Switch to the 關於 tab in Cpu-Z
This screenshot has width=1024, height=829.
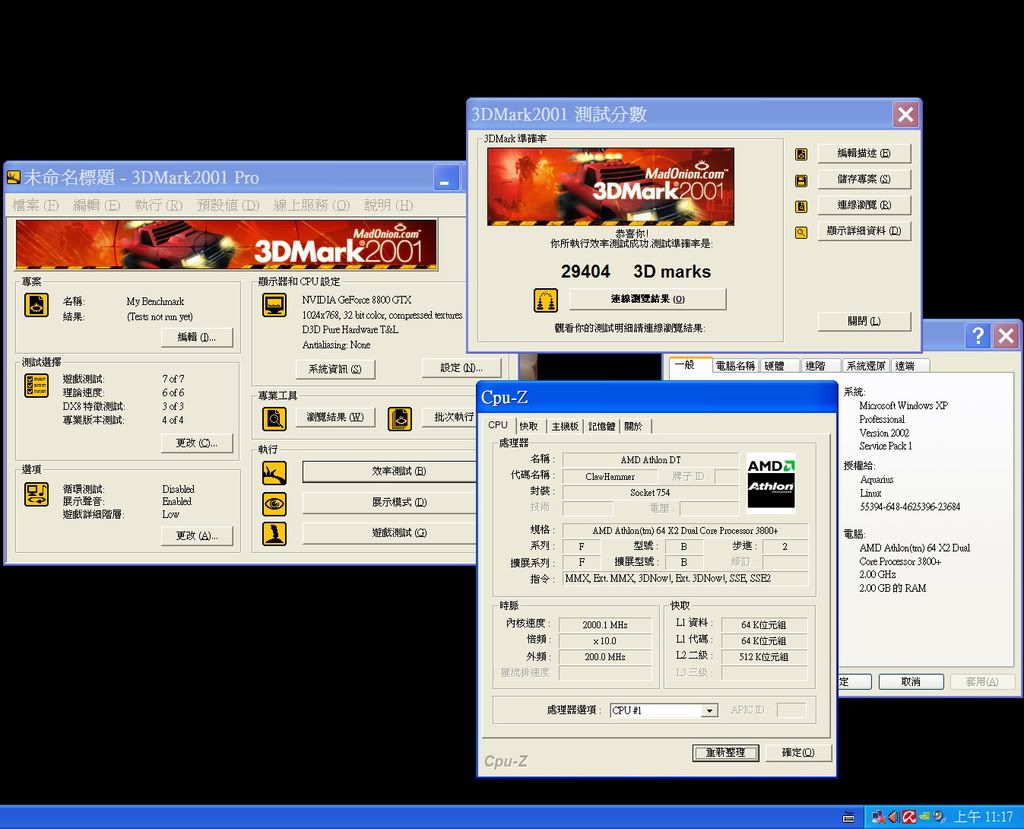click(633, 427)
